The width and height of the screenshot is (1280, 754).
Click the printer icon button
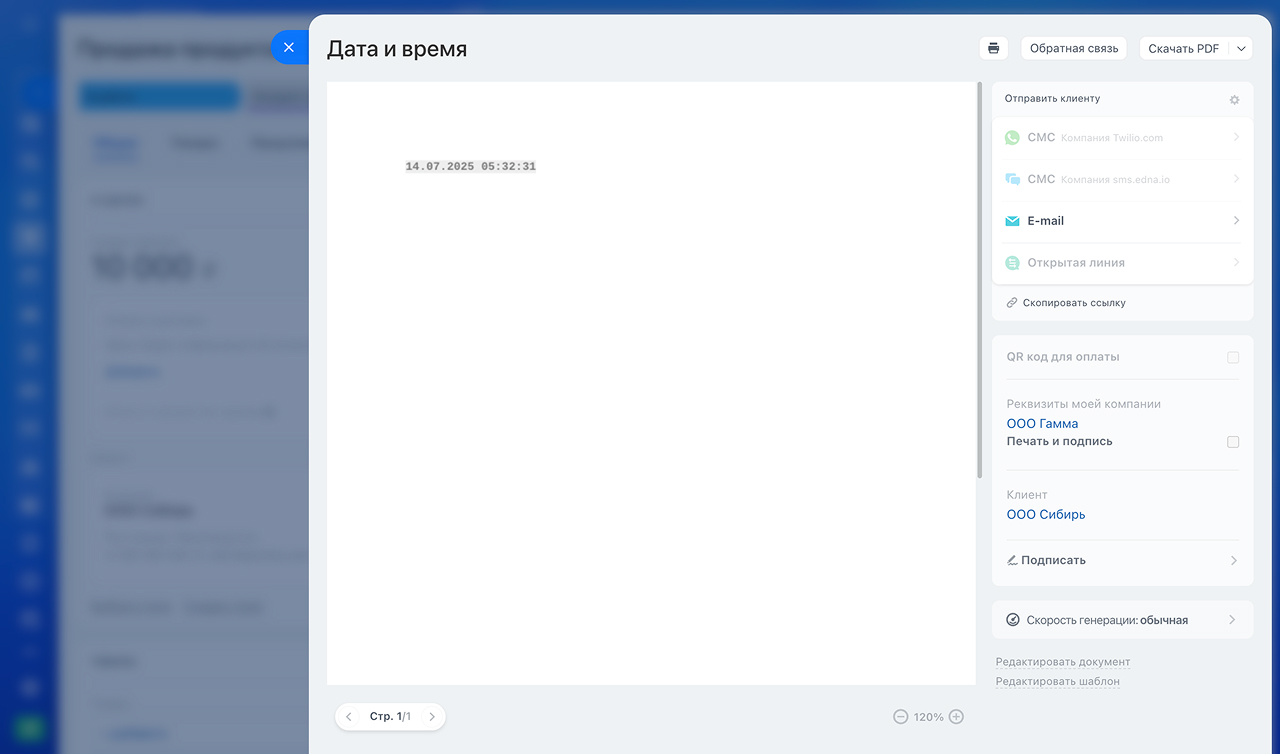(993, 48)
